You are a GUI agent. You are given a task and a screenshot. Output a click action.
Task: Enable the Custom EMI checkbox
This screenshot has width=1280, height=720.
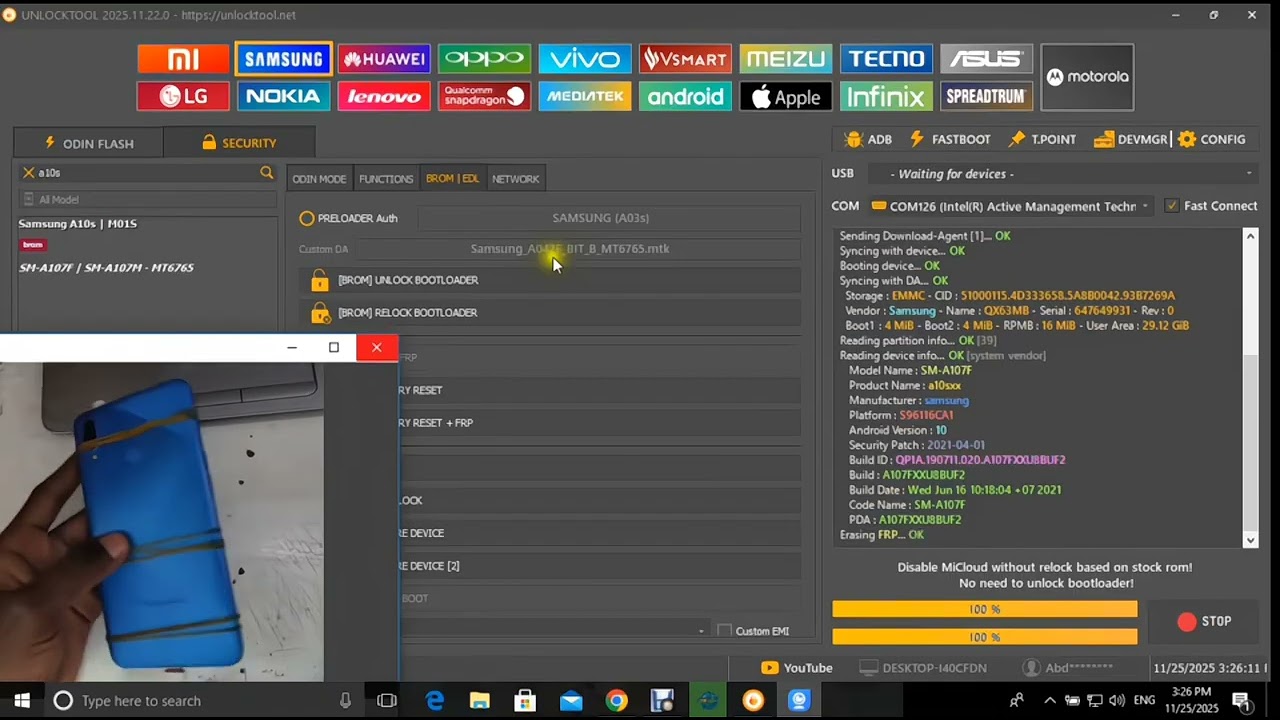(724, 631)
